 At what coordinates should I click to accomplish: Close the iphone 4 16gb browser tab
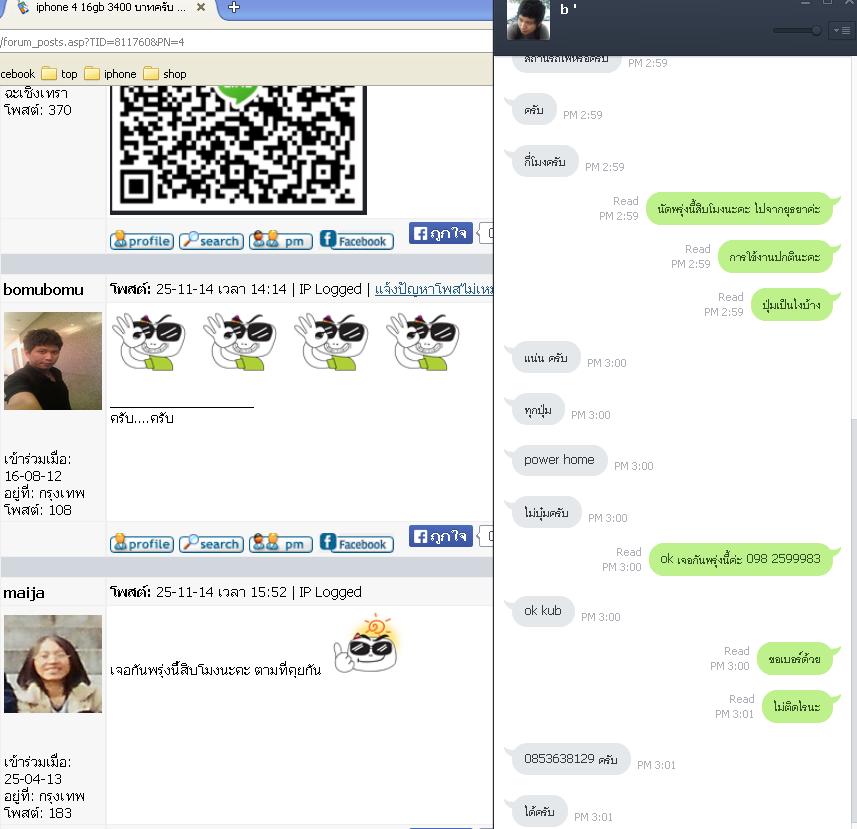point(201,7)
